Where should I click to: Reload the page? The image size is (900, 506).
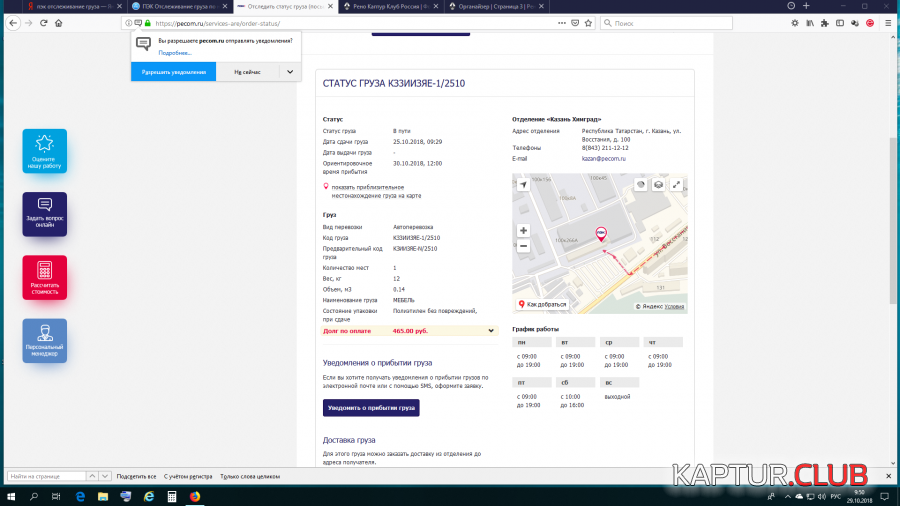click(44, 23)
